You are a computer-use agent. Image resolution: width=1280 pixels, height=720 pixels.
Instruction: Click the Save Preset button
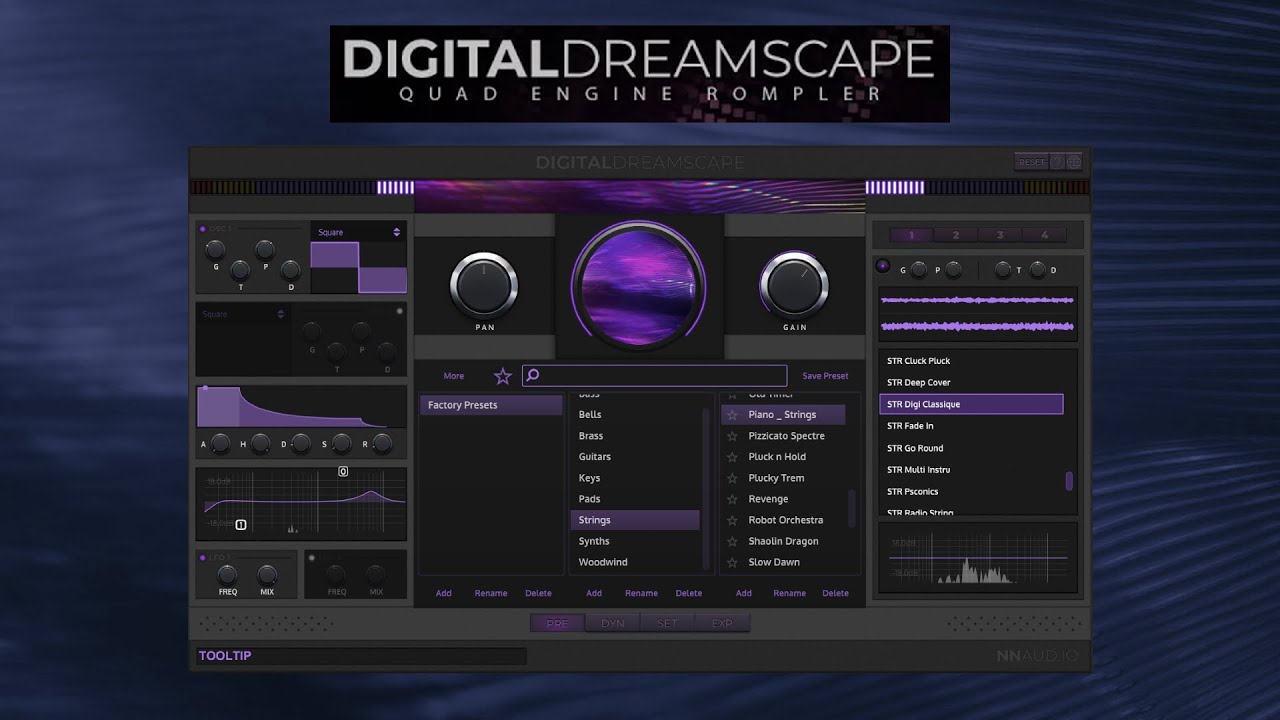pos(825,376)
